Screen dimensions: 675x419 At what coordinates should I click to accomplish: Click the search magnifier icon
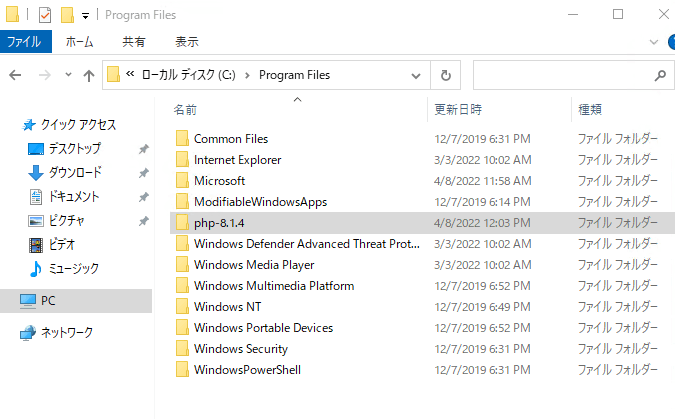click(660, 76)
